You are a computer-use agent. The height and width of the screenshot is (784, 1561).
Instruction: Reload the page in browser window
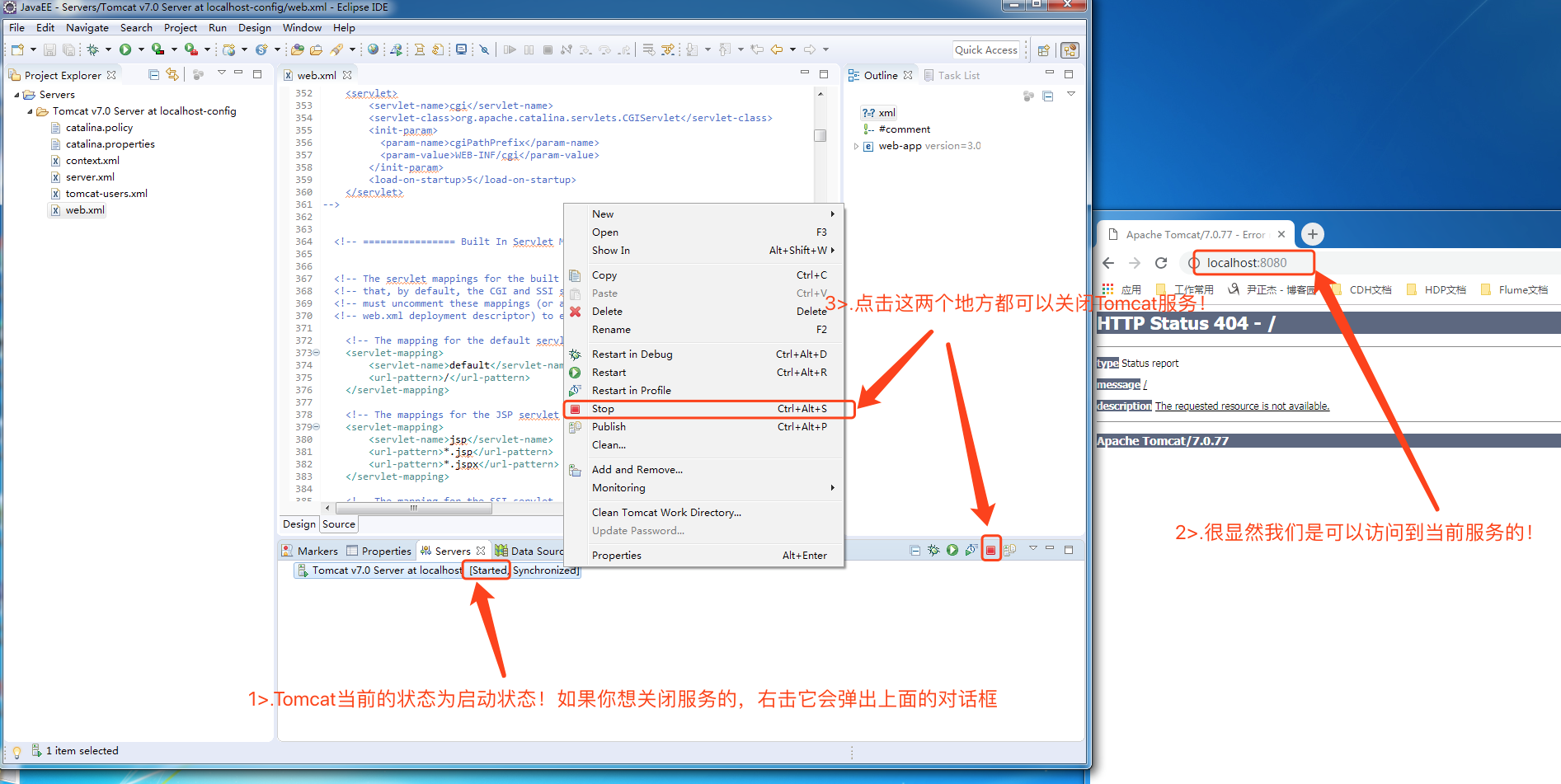tap(1161, 263)
